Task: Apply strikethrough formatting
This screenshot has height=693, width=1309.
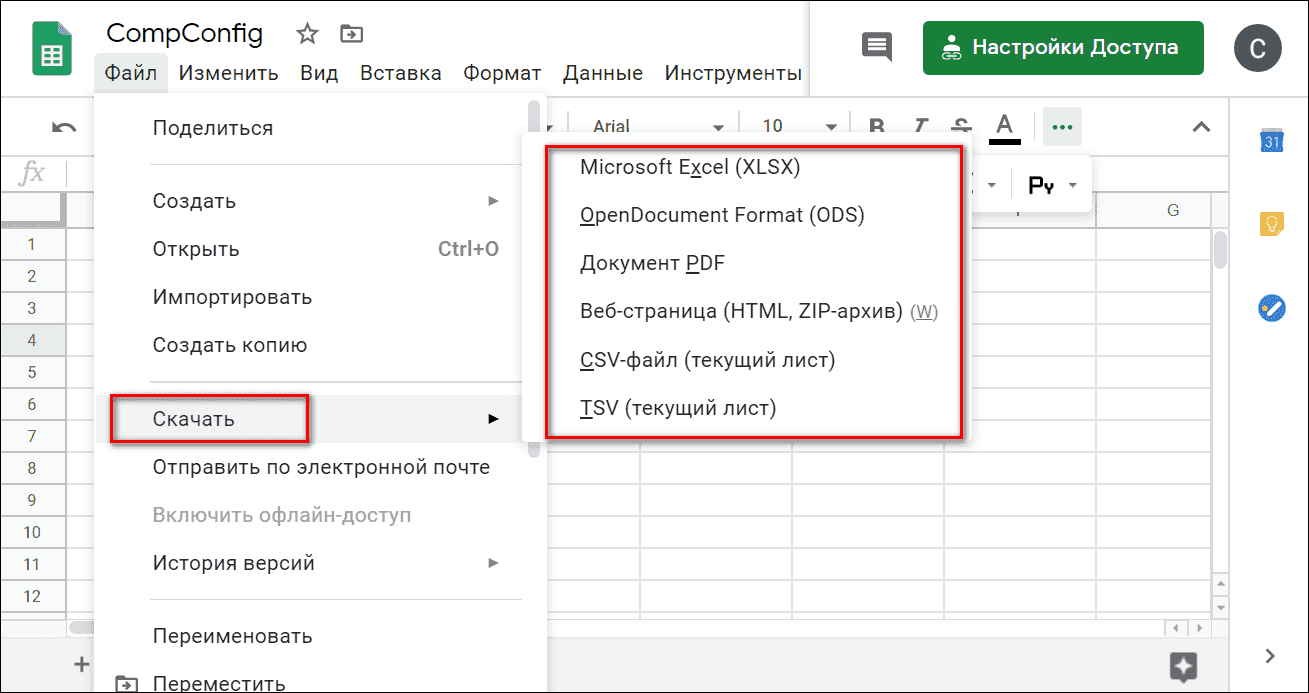Action: 961,126
